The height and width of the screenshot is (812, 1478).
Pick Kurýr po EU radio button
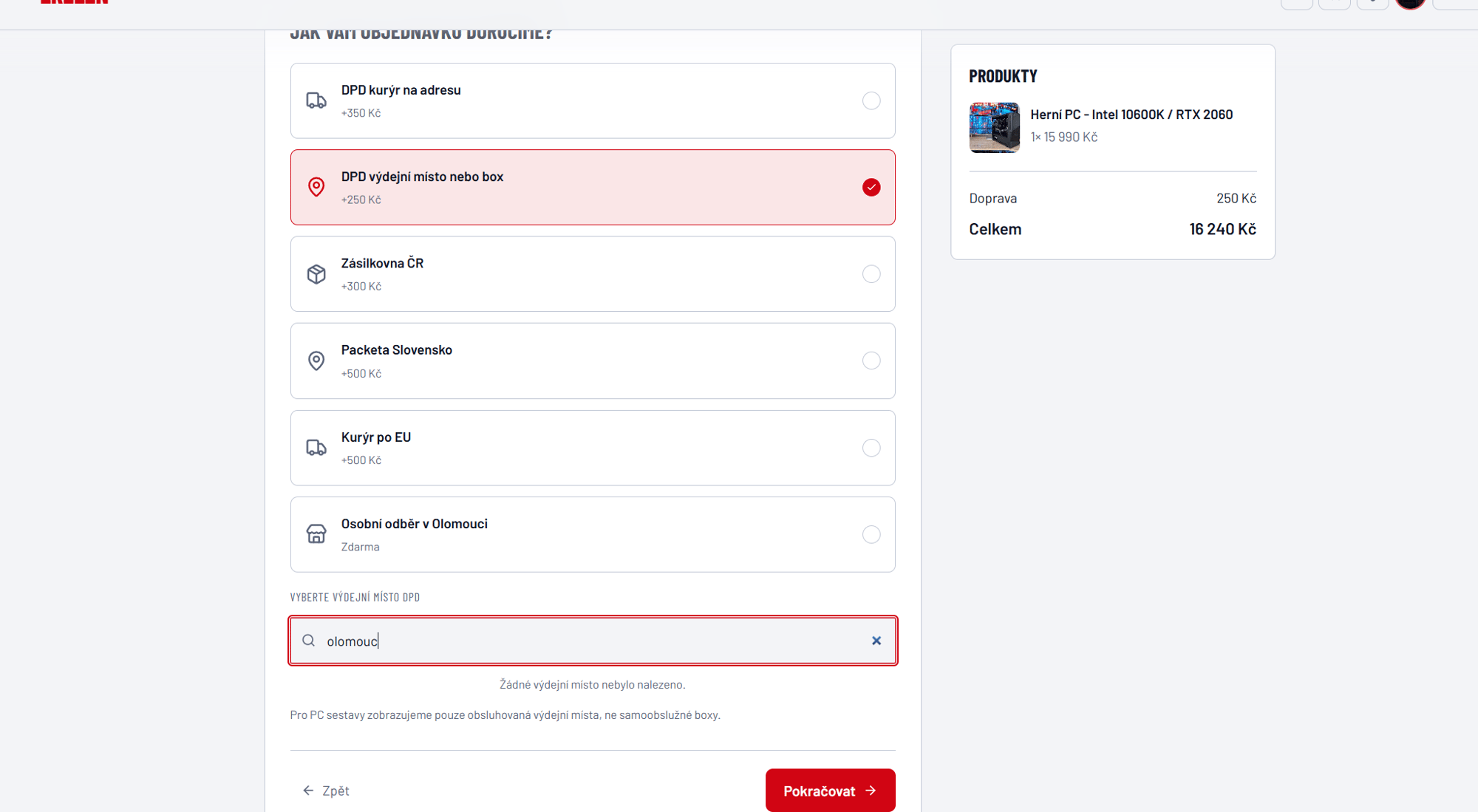(871, 448)
